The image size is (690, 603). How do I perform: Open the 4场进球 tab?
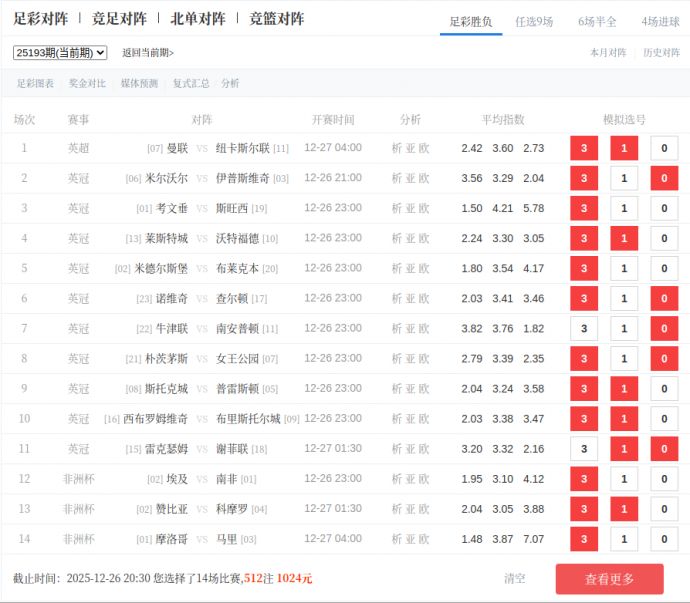[x=660, y=21]
